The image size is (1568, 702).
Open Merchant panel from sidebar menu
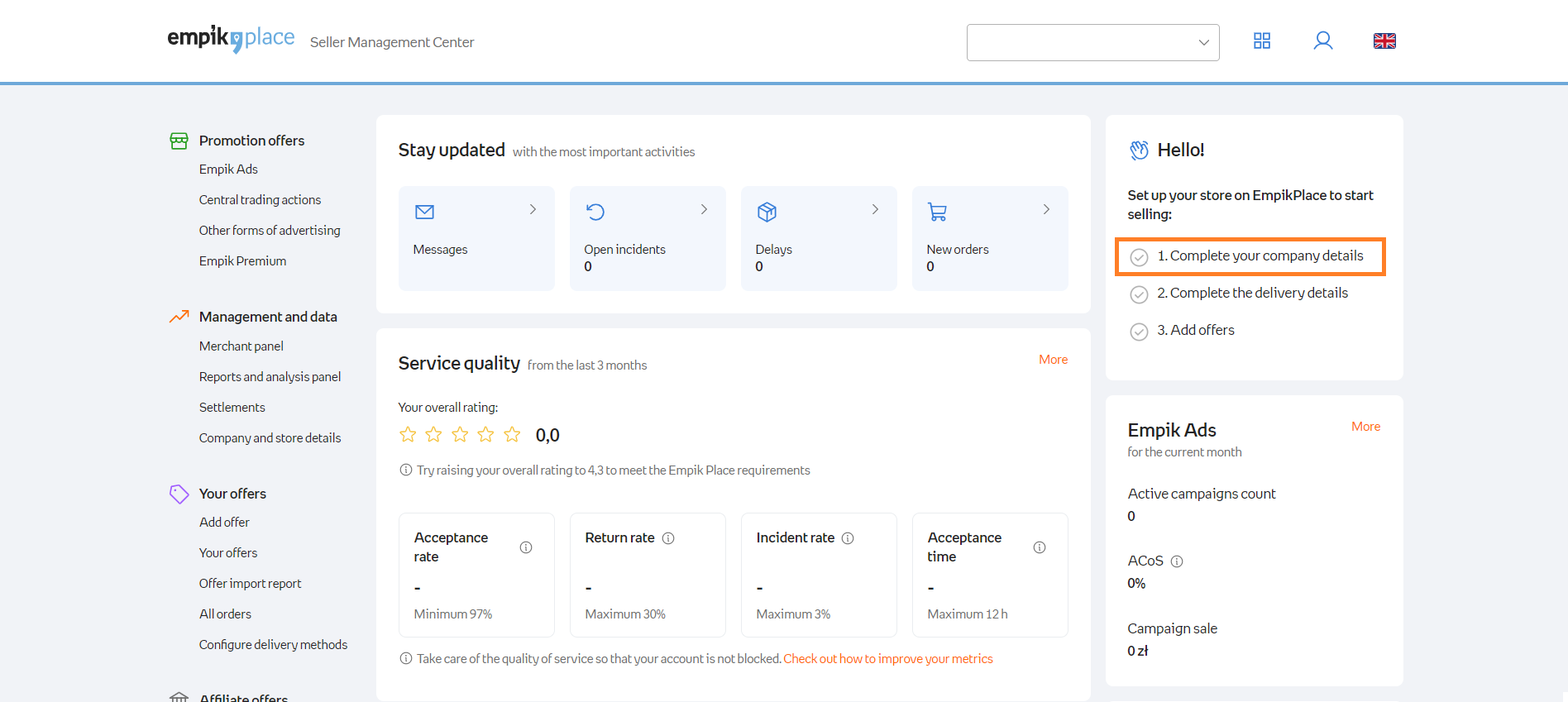tap(241, 346)
